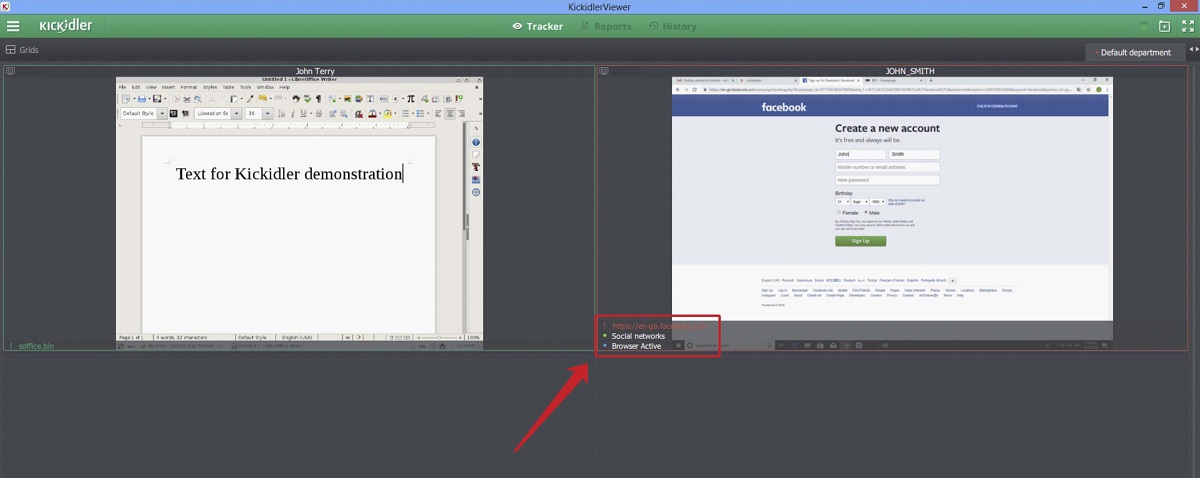The image size is (1200, 478).
Task: Click the Kickidler app icon in title bar
Action: [x=6, y=6]
